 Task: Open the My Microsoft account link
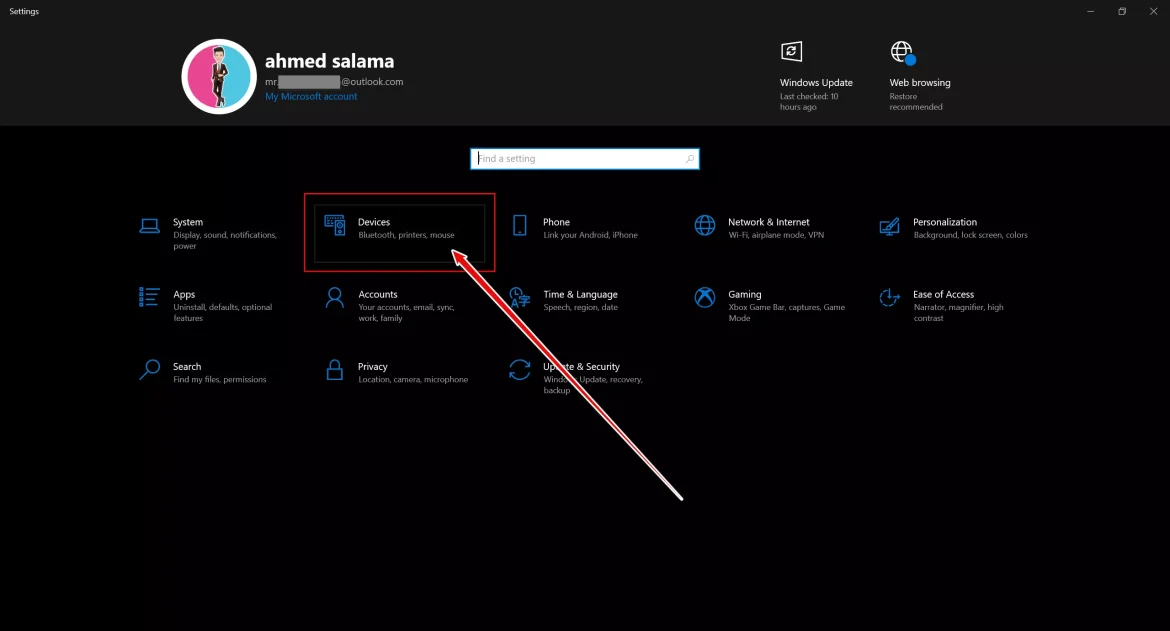(x=311, y=96)
